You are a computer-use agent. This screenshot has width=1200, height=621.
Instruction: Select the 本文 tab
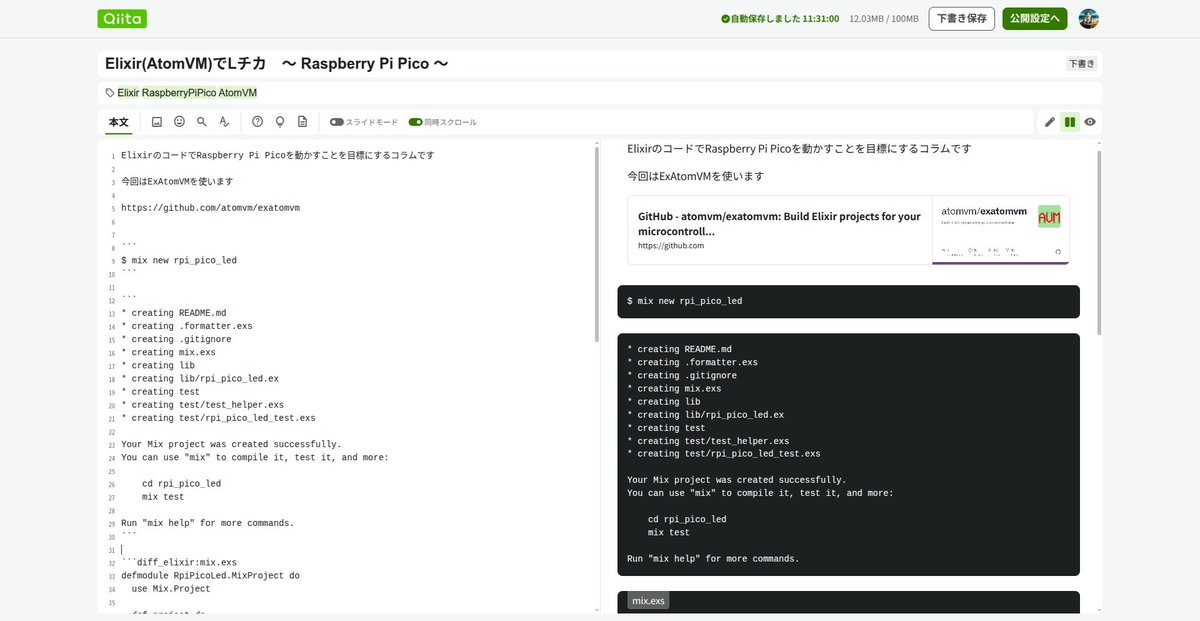tap(119, 122)
